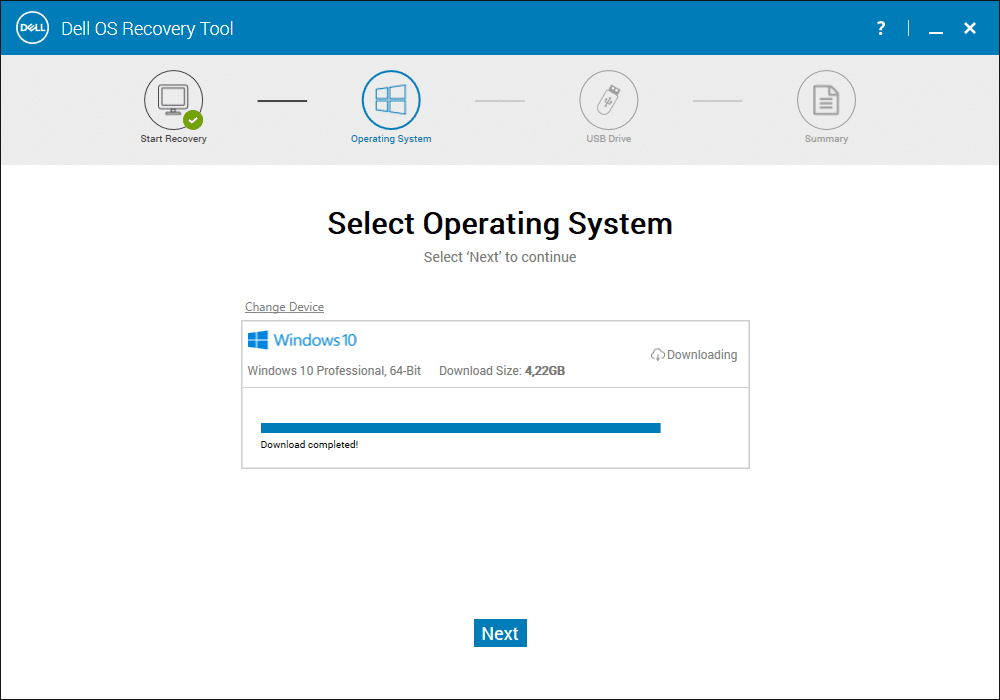Click the 'Download completed!' status text
1000x700 pixels.
pos(309,444)
